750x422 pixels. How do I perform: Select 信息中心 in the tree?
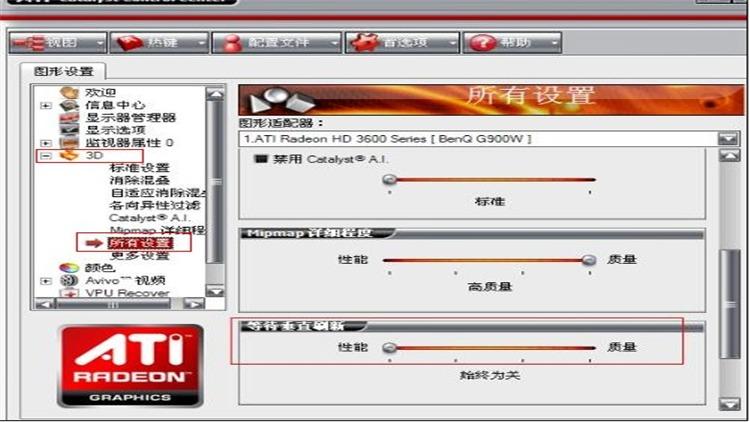coord(115,105)
